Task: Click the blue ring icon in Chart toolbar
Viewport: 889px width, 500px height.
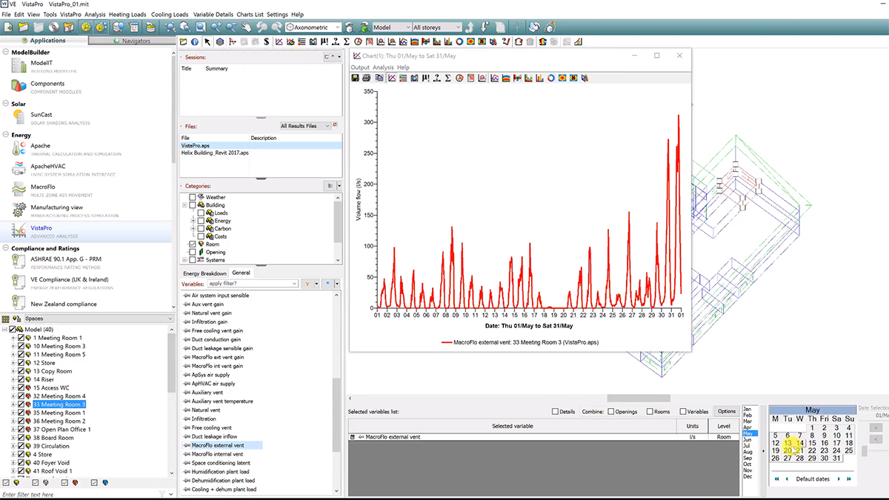Action: pos(551,78)
